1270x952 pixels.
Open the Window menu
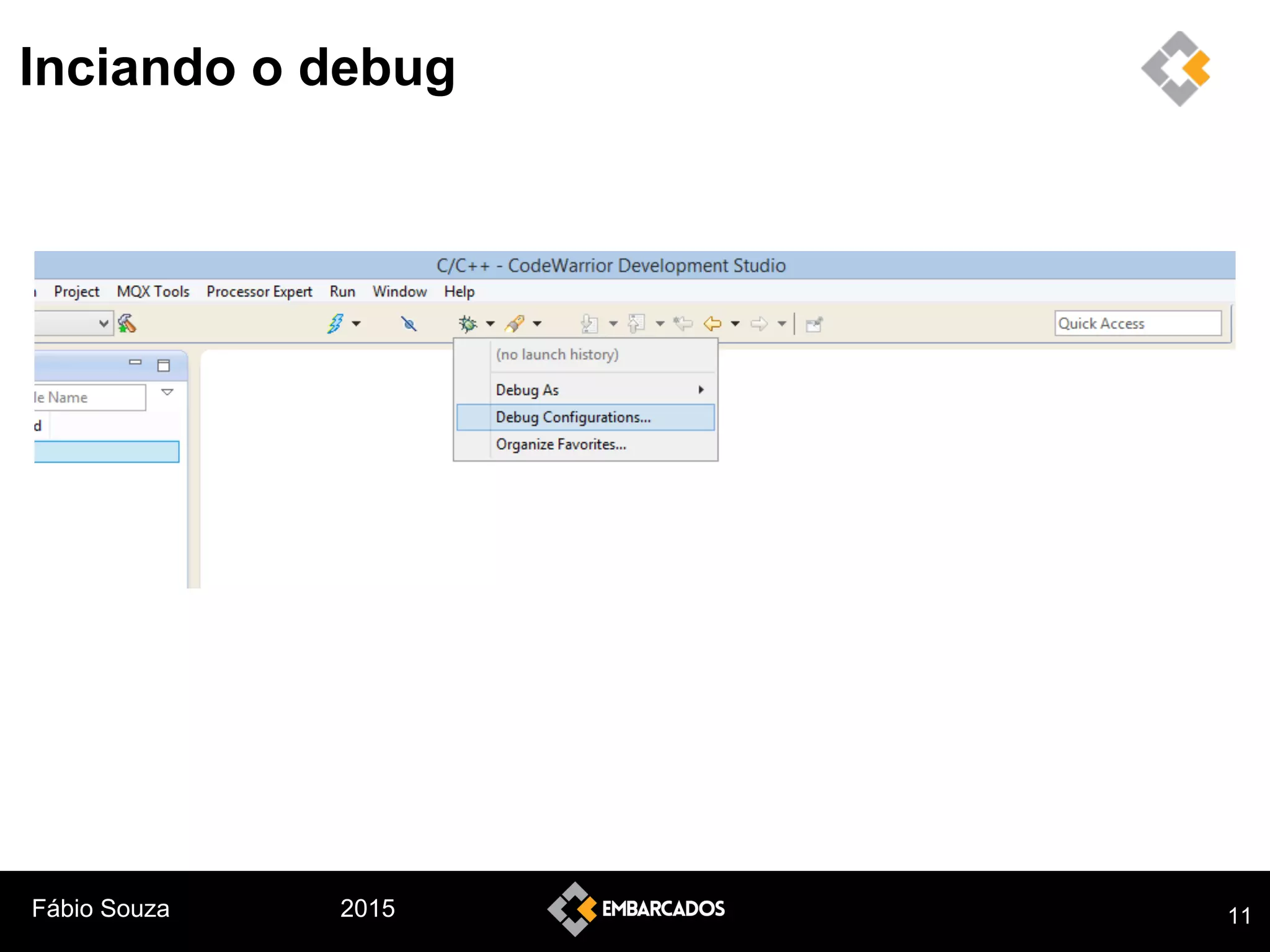coord(399,291)
